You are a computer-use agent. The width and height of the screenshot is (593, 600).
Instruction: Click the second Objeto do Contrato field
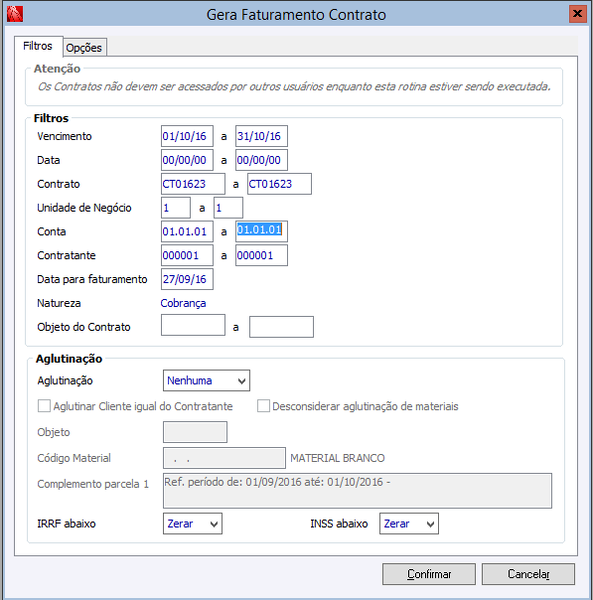point(282,327)
